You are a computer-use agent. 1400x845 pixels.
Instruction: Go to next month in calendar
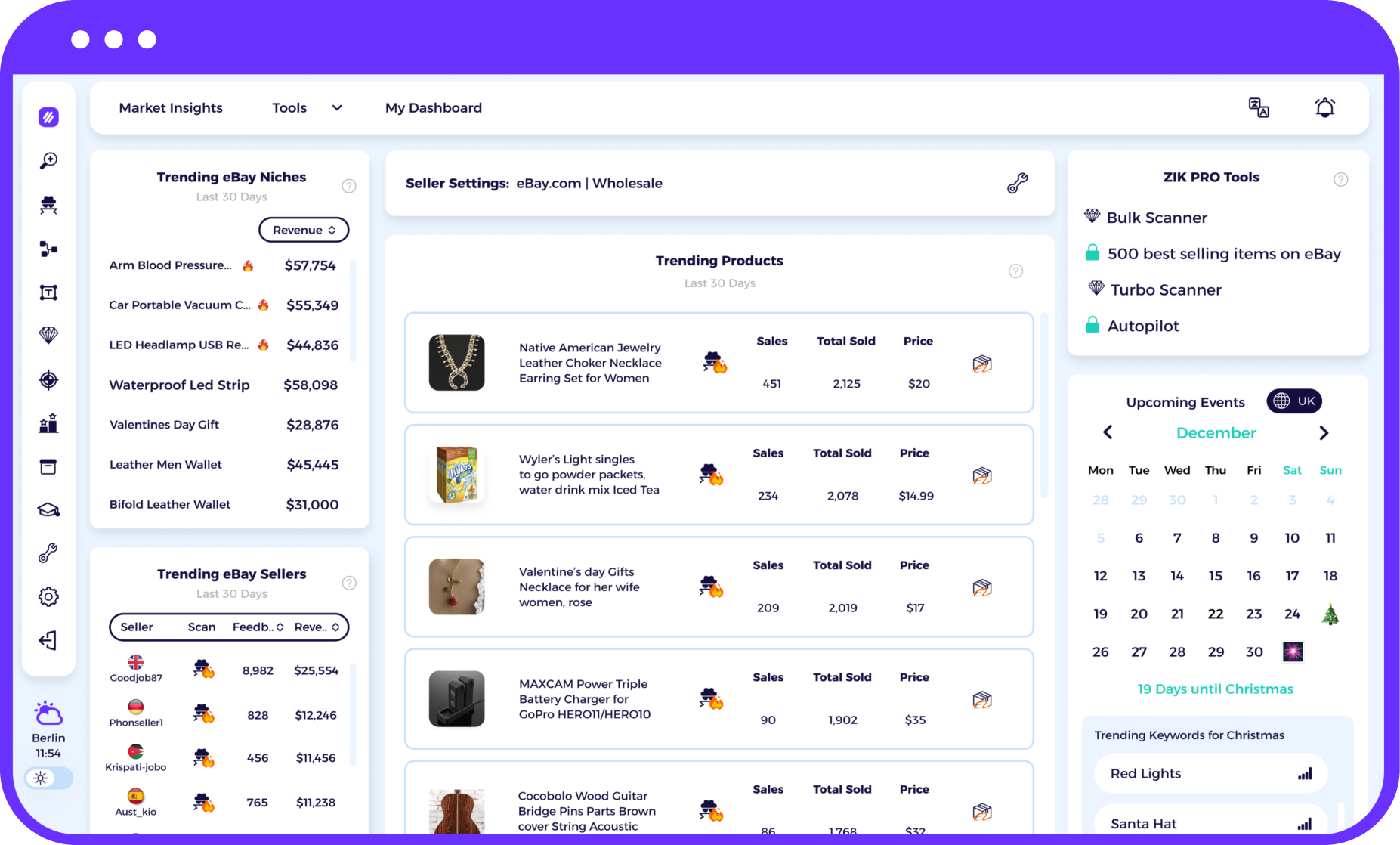click(1324, 432)
